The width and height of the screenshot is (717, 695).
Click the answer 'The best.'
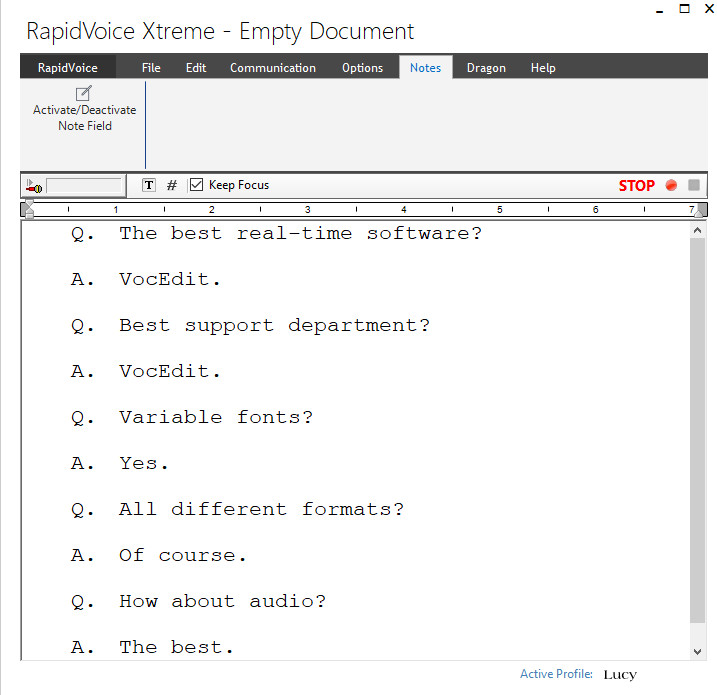(176, 647)
